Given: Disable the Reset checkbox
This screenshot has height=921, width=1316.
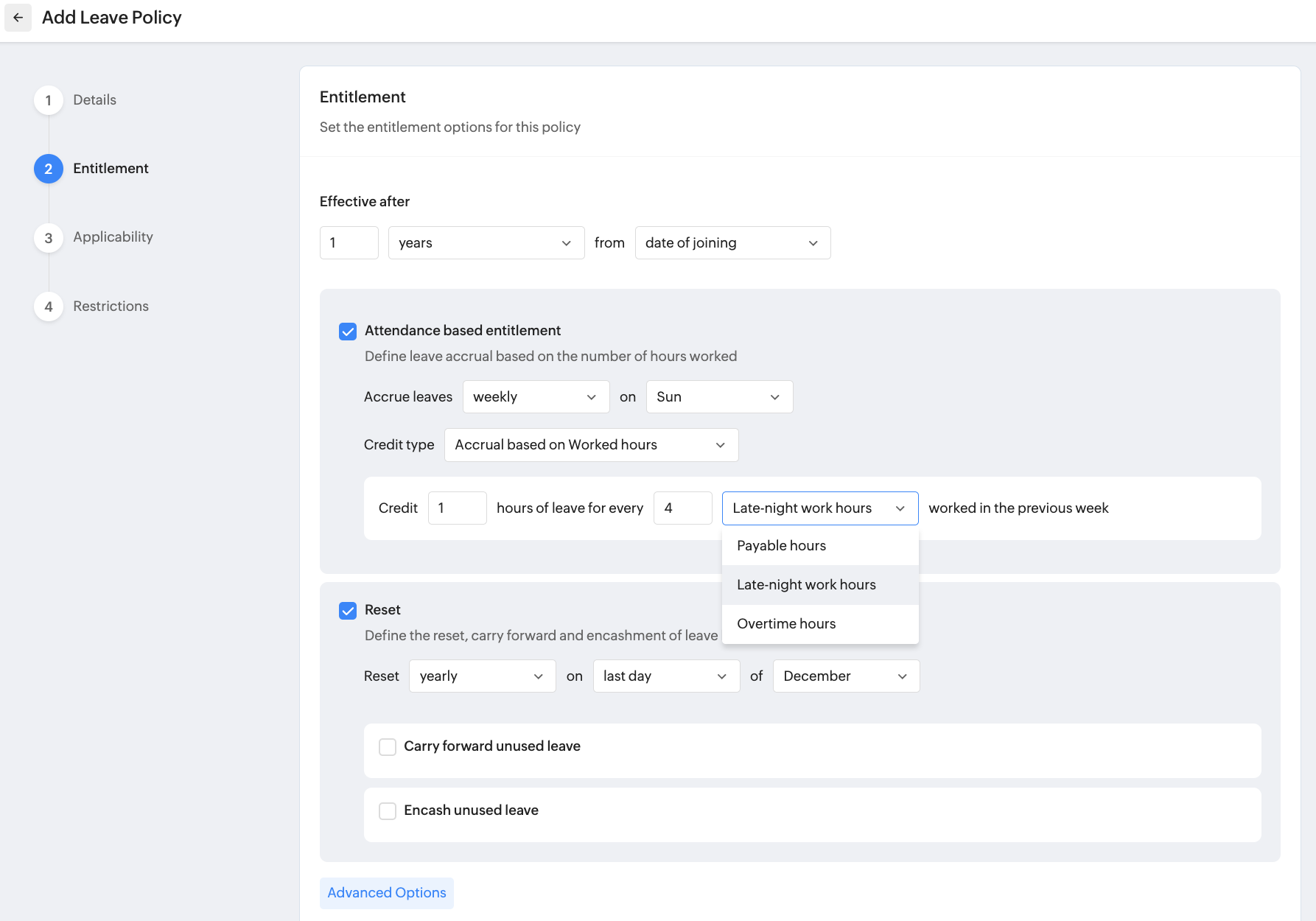Looking at the screenshot, I should tap(348, 611).
